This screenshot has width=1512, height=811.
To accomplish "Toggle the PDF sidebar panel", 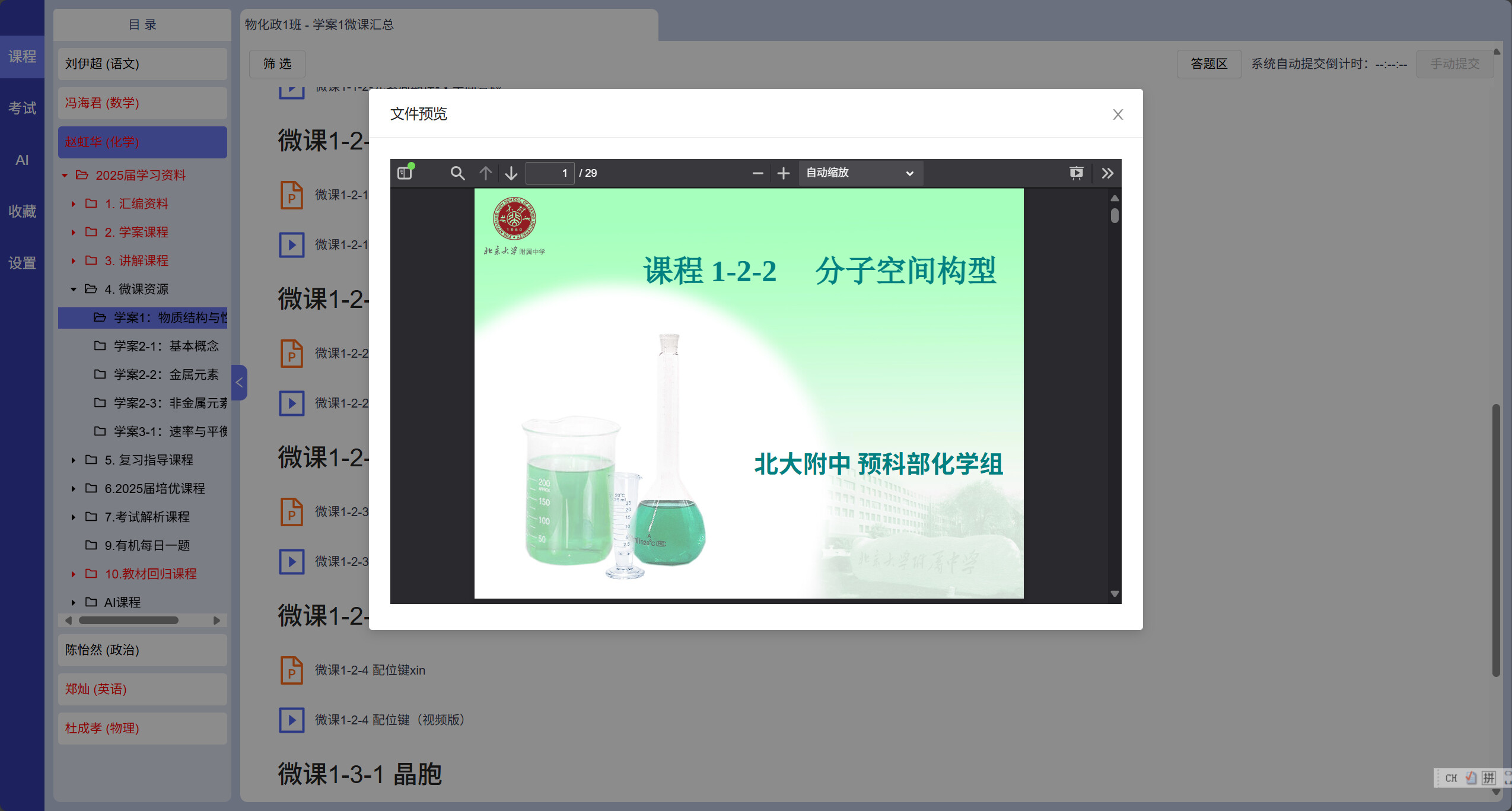I will (405, 173).
